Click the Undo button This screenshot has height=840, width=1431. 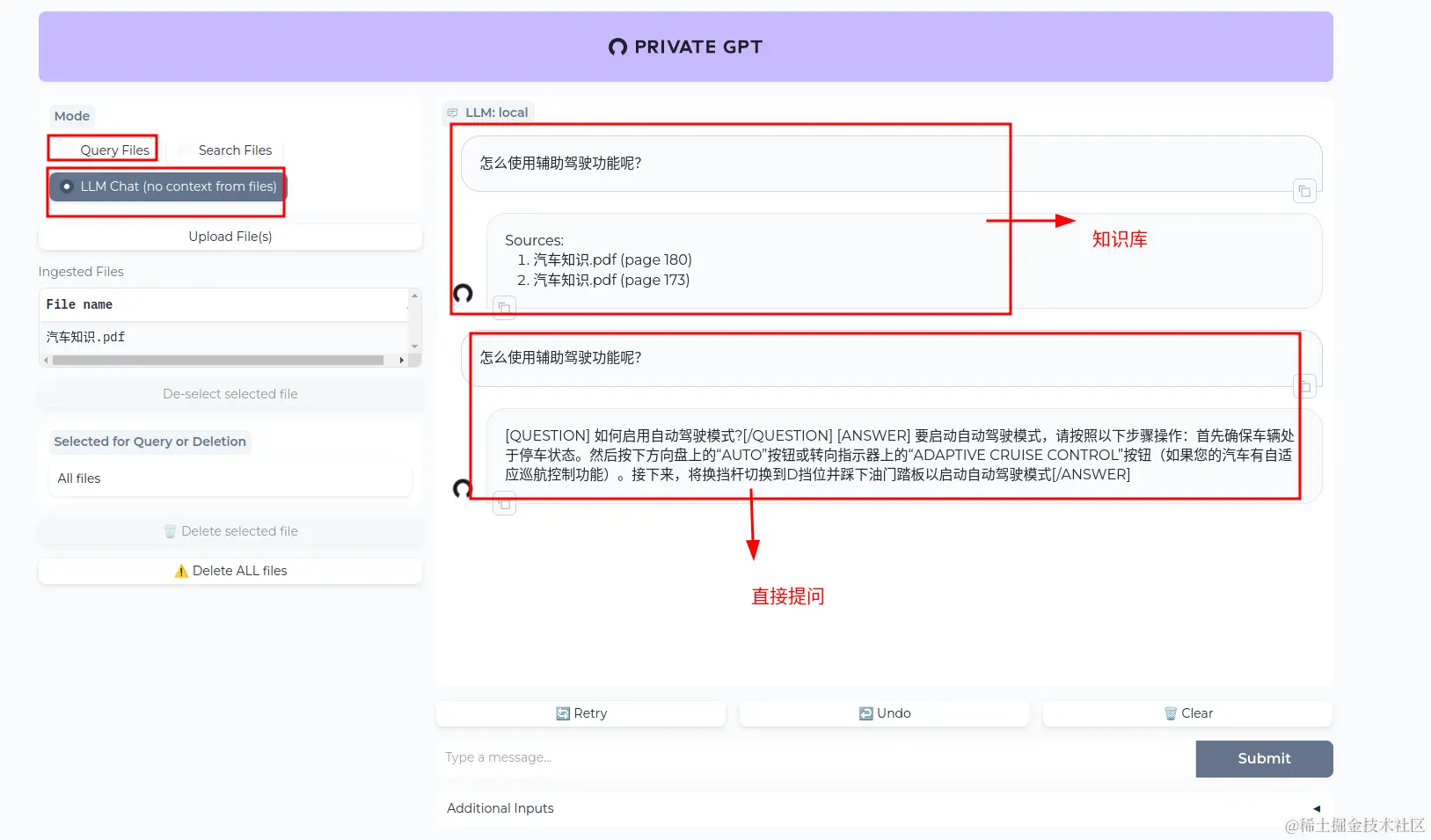885,713
